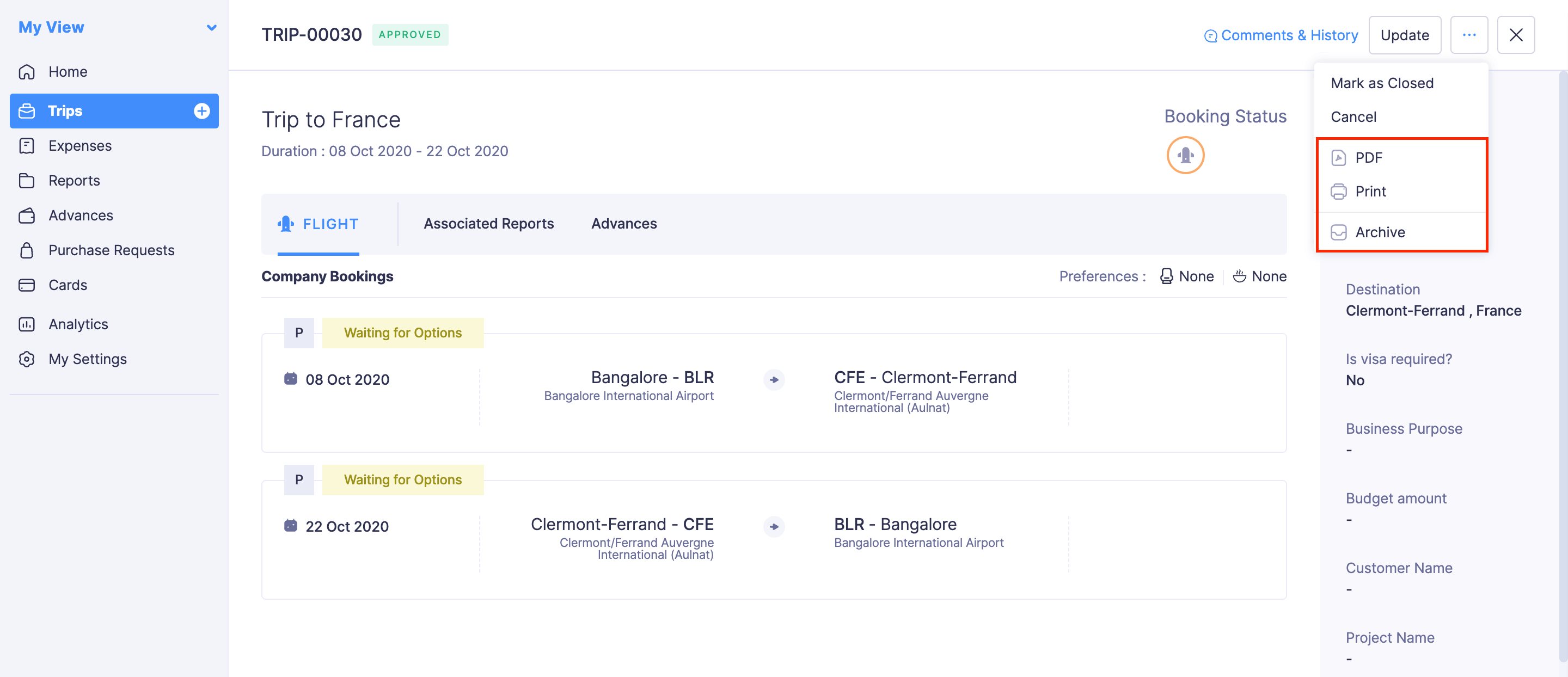The height and width of the screenshot is (677, 1568).
Task: Open the Home sidebar item
Action: click(x=68, y=72)
